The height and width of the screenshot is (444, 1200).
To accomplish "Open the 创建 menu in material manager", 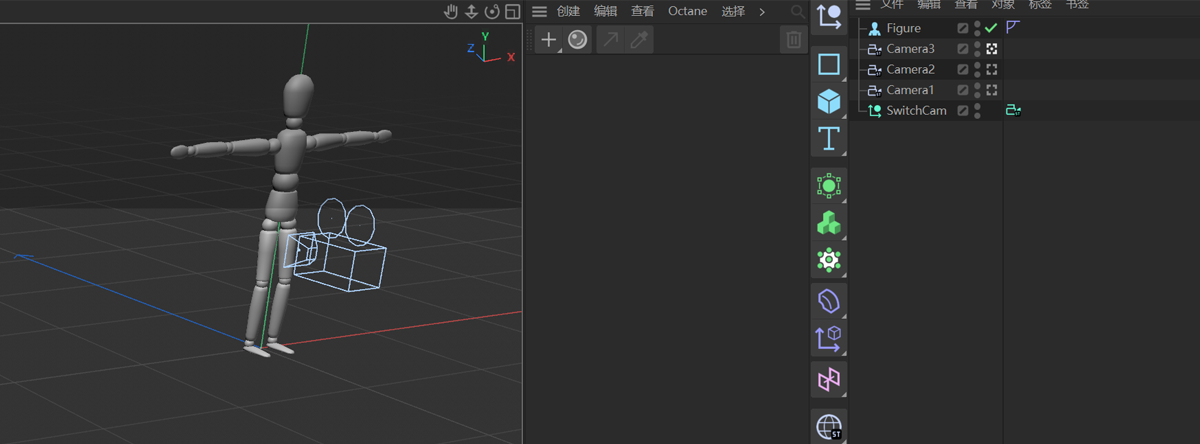I will pyautogui.click(x=568, y=12).
